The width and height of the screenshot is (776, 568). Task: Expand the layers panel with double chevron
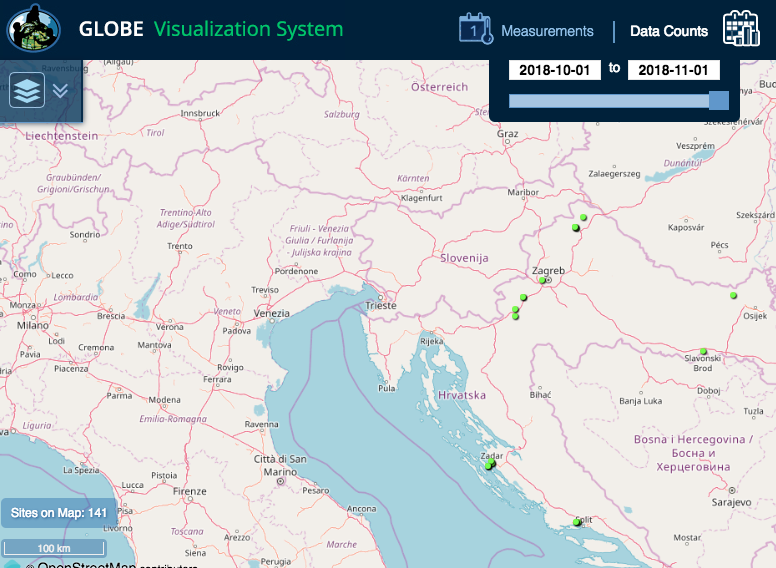coord(60,90)
